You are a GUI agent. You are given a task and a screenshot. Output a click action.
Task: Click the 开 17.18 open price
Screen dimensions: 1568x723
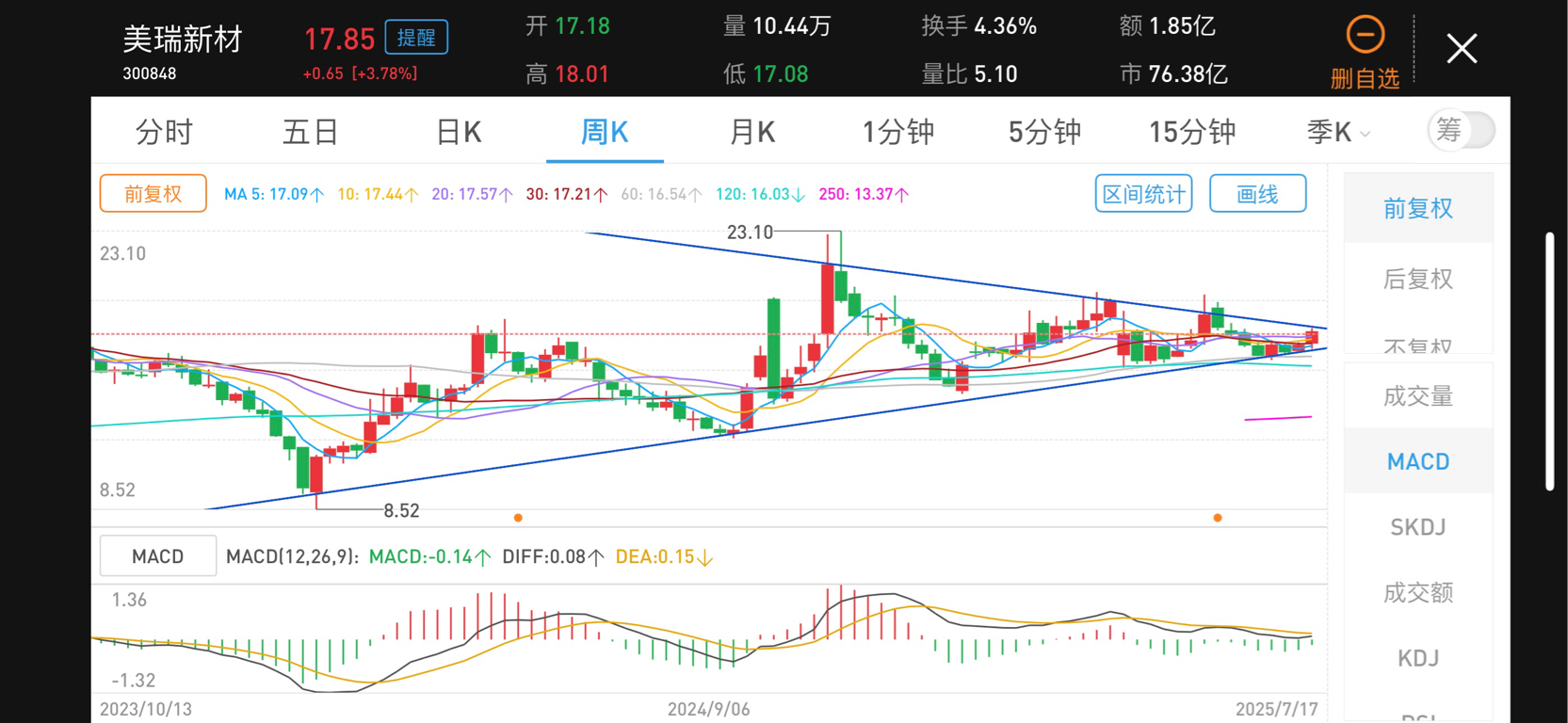tap(568, 26)
